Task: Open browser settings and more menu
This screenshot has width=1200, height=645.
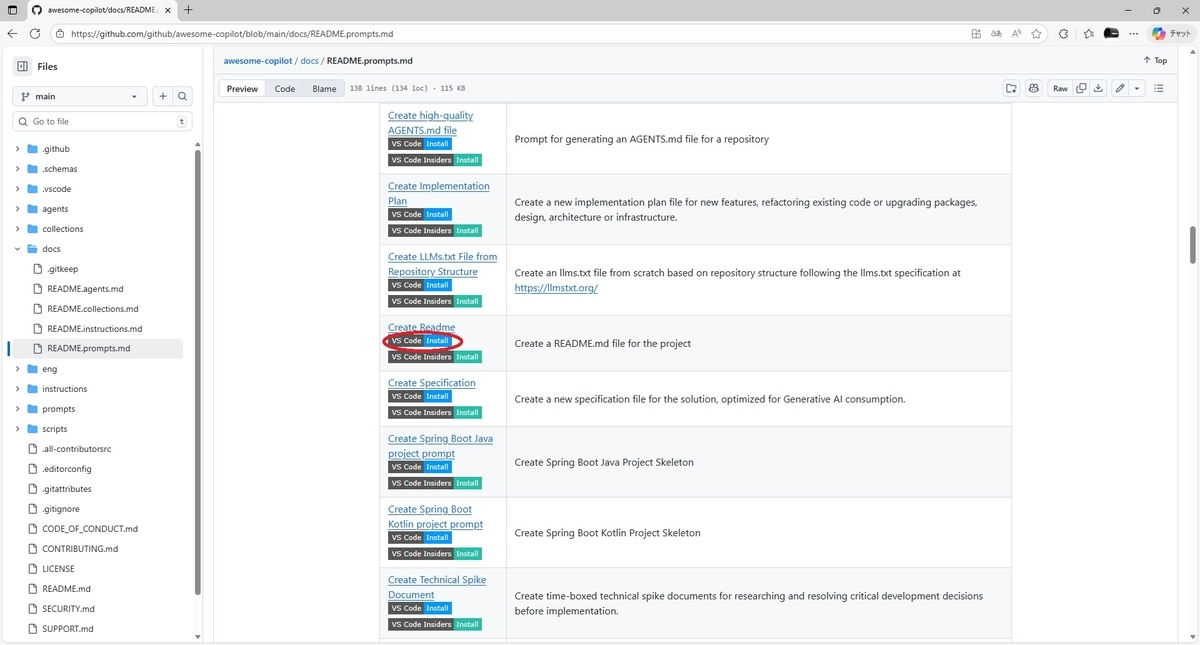Action: (1135, 33)
